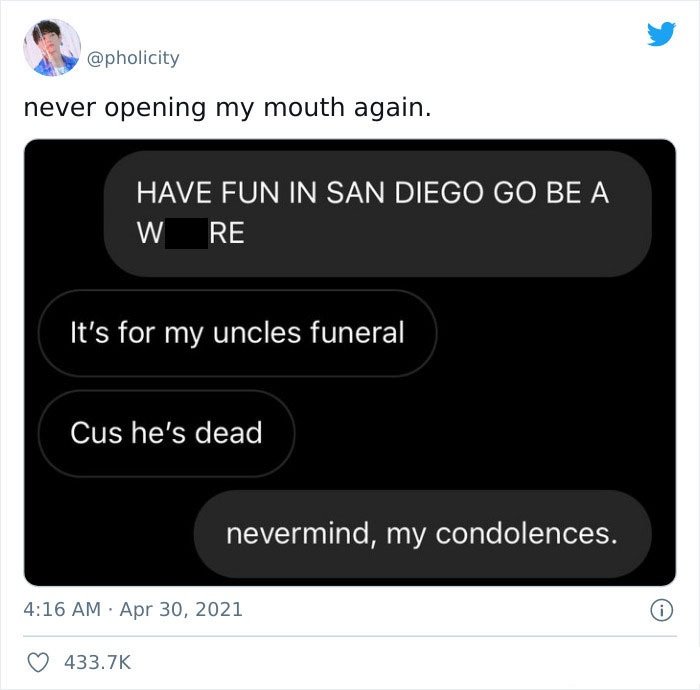Click the word 'condolences' in last message
This screenshot has height=690, width=700.
coord(523,533)
